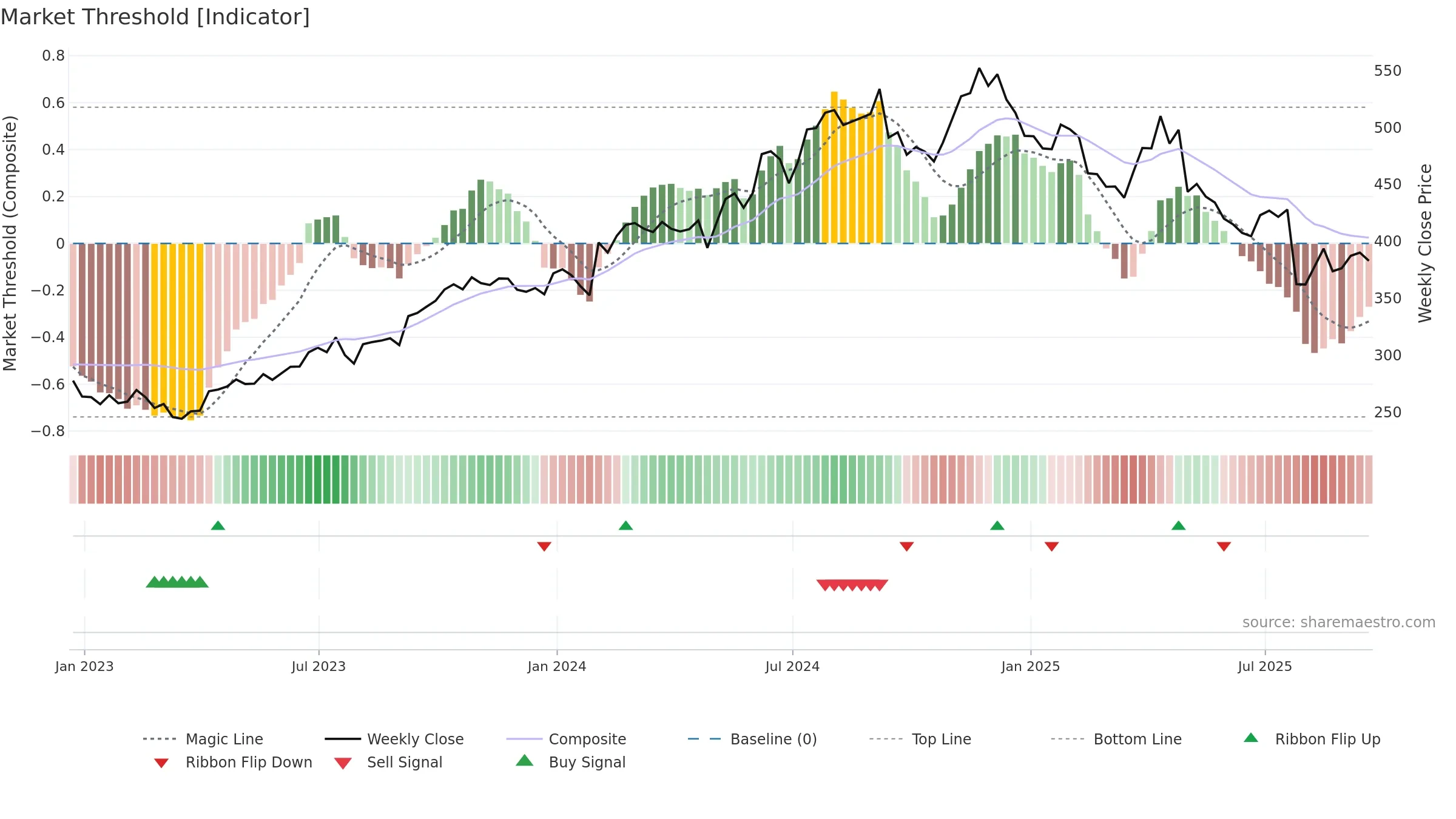Click the source: sharemaestro.com text

click(1339, 622)
